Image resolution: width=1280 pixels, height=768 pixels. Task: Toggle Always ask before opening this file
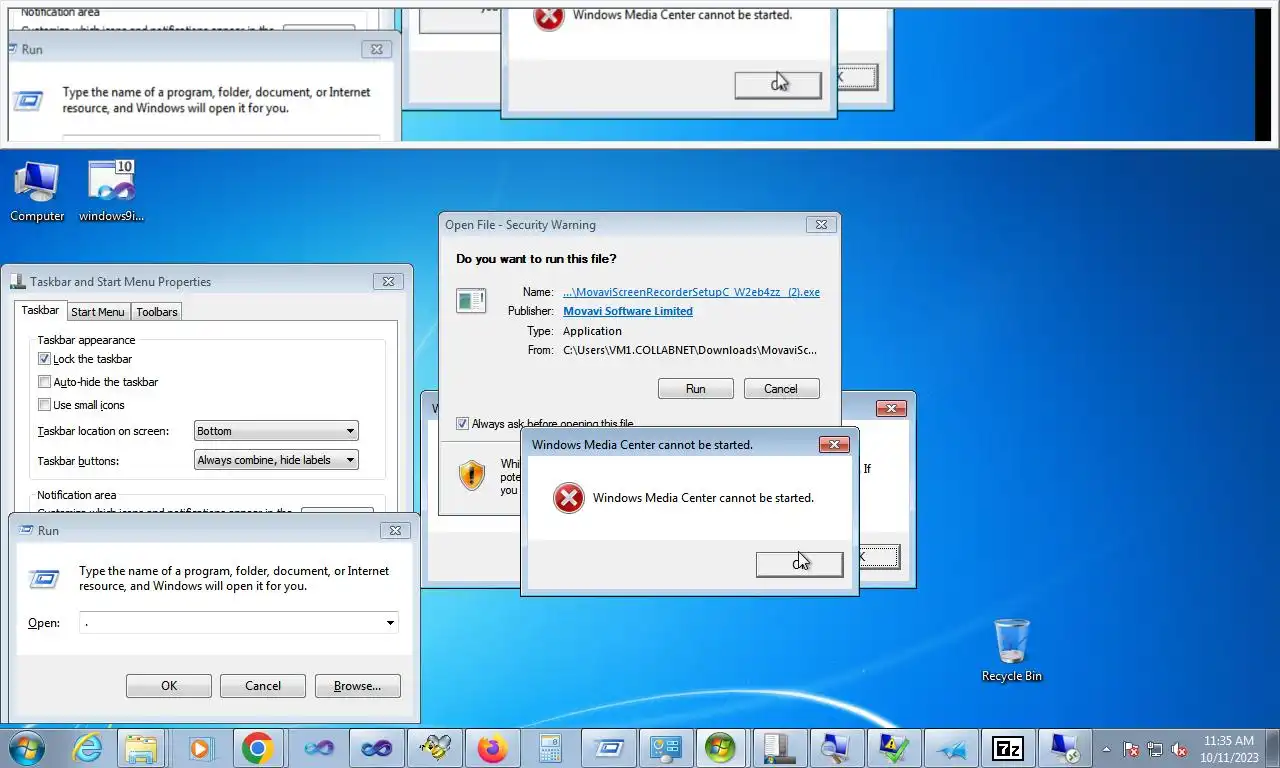point(462,424)
